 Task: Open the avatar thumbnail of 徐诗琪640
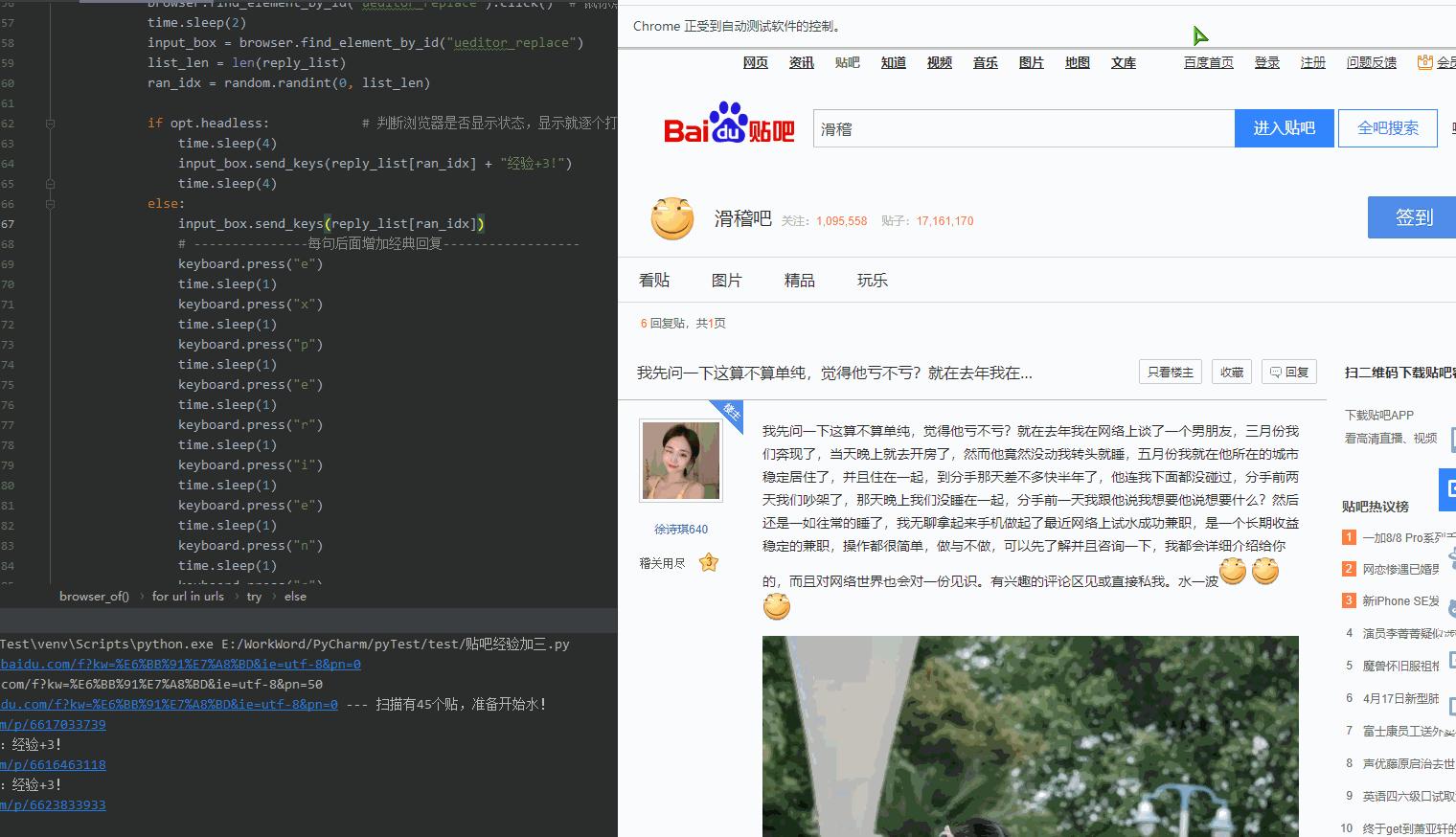click(681, 460)
